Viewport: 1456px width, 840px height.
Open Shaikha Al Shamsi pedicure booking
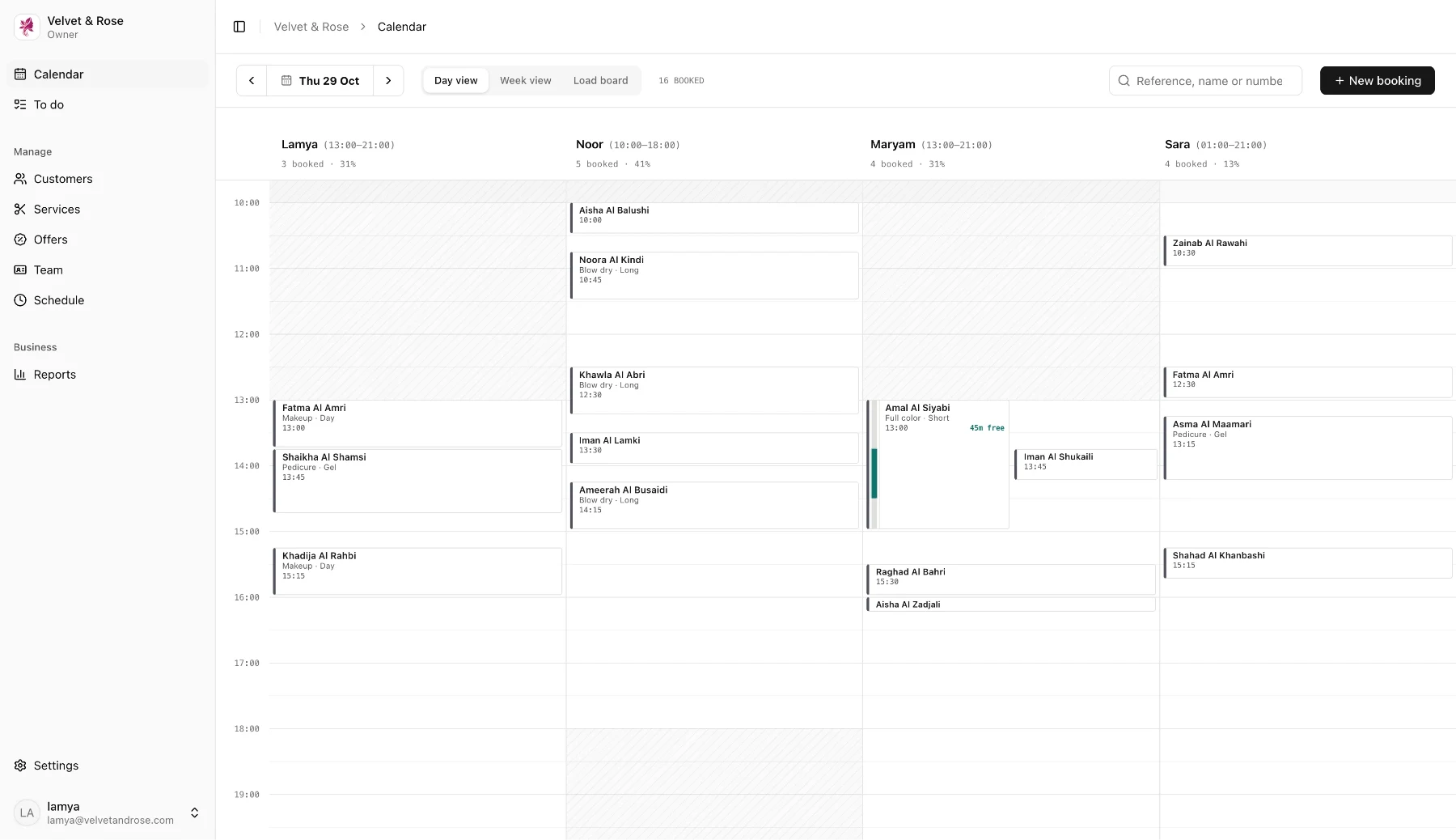[x=417, y=481]
